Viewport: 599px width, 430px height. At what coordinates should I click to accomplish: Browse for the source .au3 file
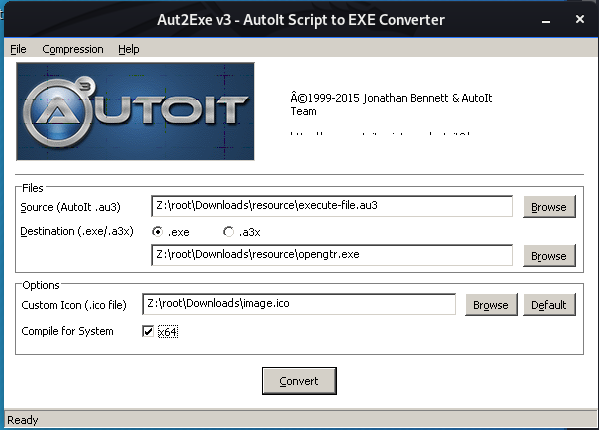click(549, 207)
